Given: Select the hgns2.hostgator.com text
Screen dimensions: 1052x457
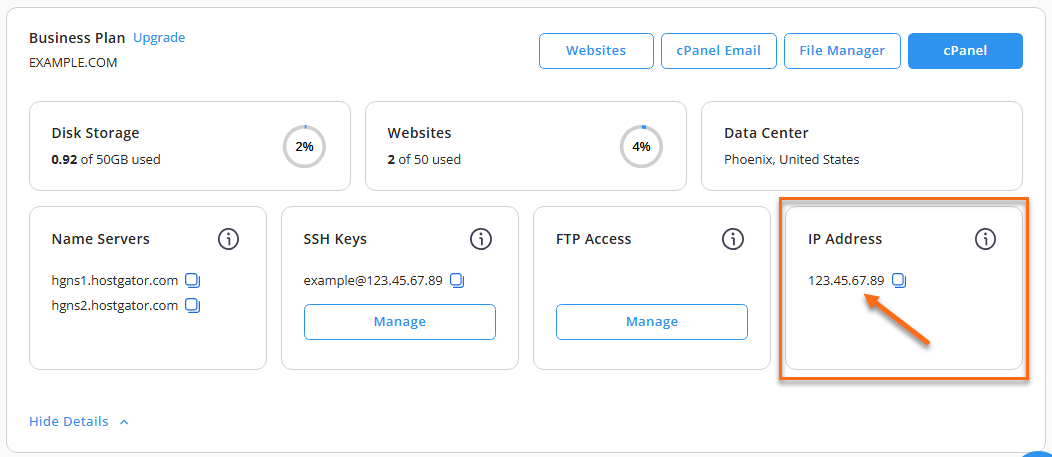Looking at the screenshot, I should click(x=115, y=305).
